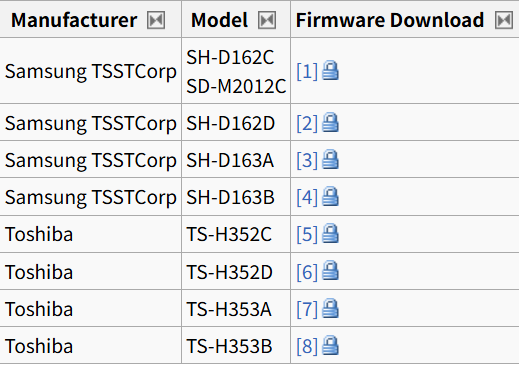Sort table by Manufacturer column icon
The width and height of the screenshot is (519, 367).
pos(156,20)
